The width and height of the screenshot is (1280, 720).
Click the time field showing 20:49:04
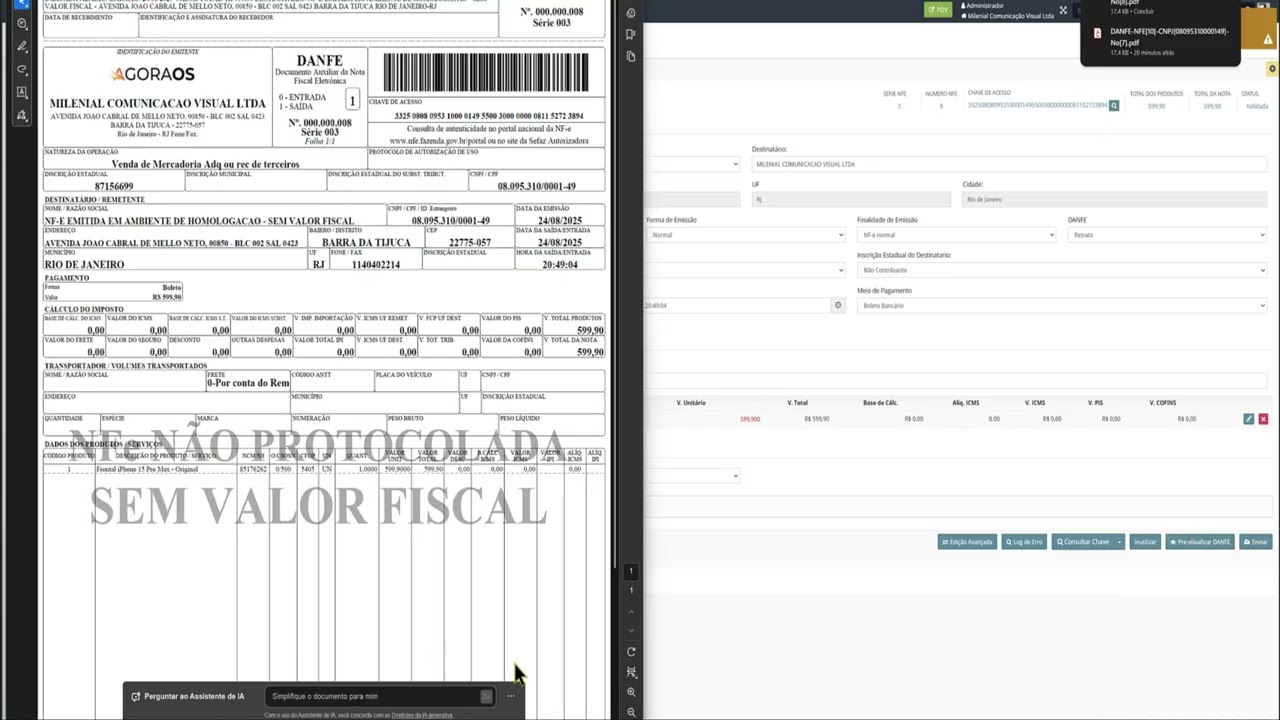738,305
